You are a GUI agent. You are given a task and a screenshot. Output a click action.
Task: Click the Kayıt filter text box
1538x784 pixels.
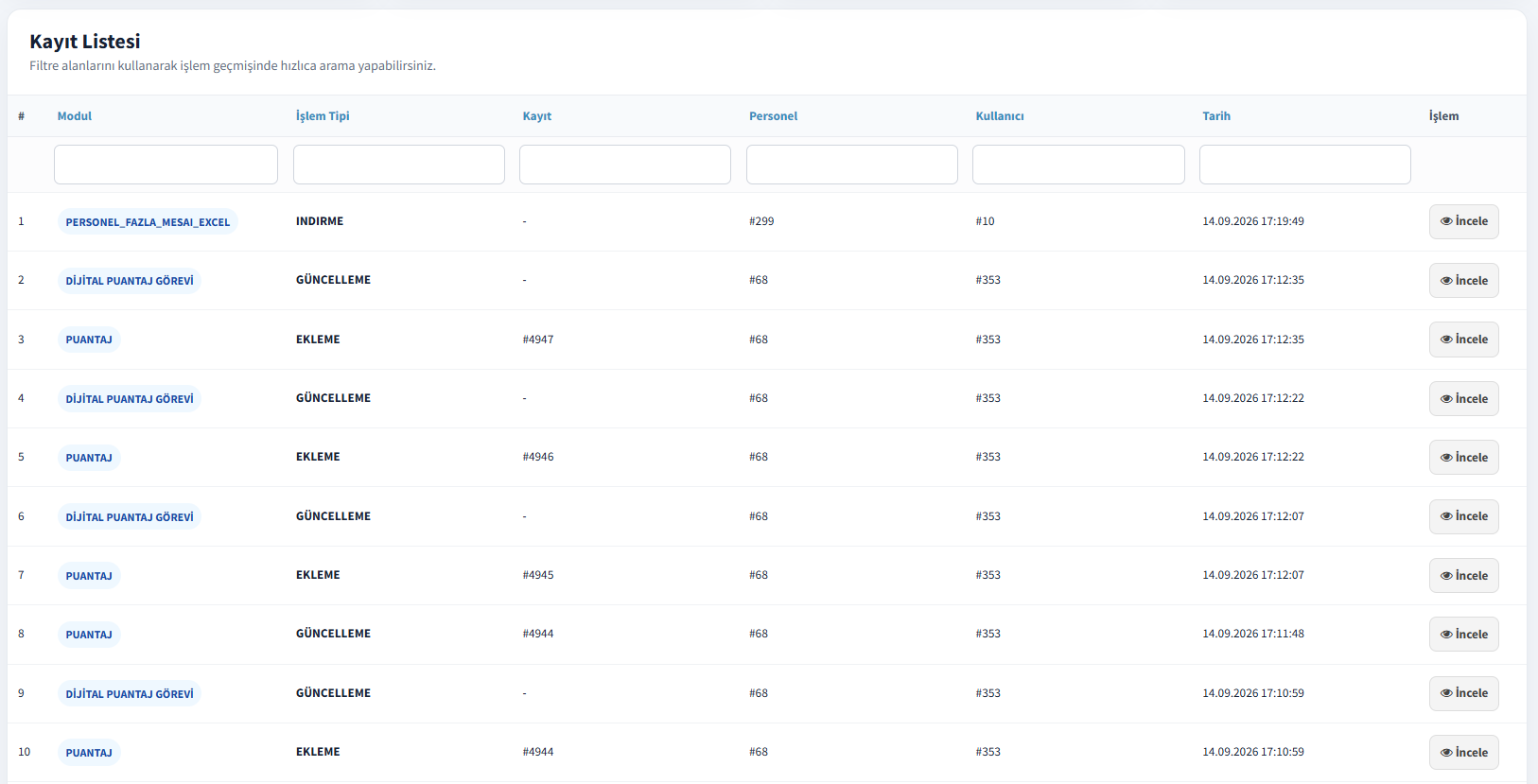click(x=625, y=165)
